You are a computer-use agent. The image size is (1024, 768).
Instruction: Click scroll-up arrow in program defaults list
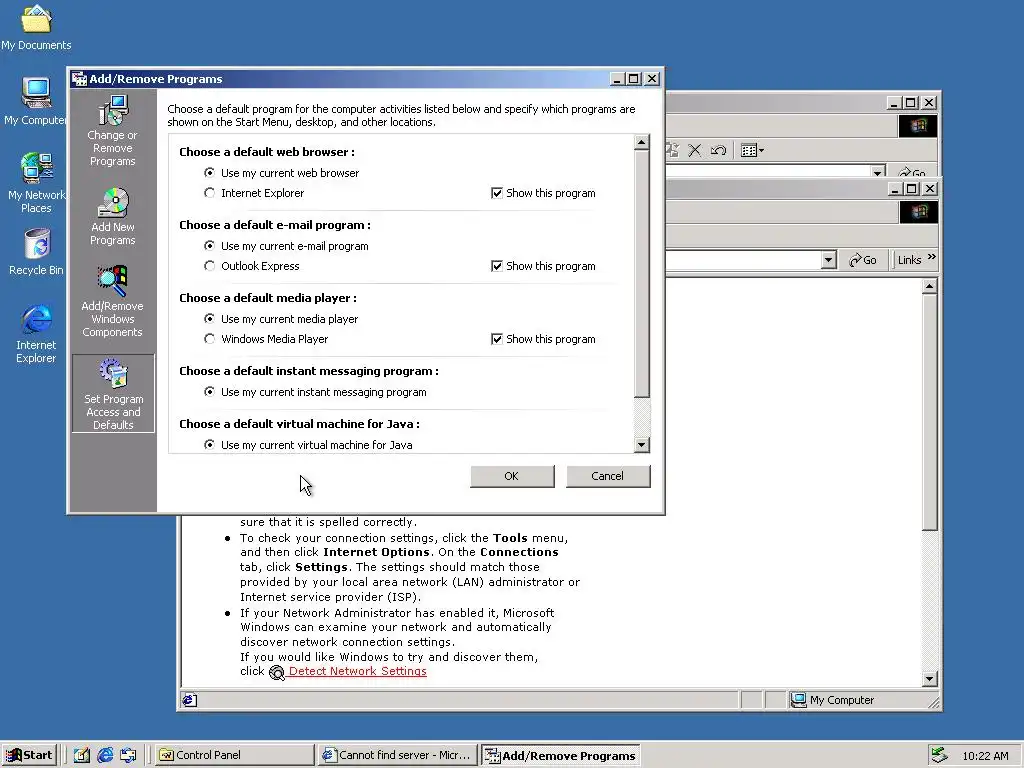coord(642,142)
